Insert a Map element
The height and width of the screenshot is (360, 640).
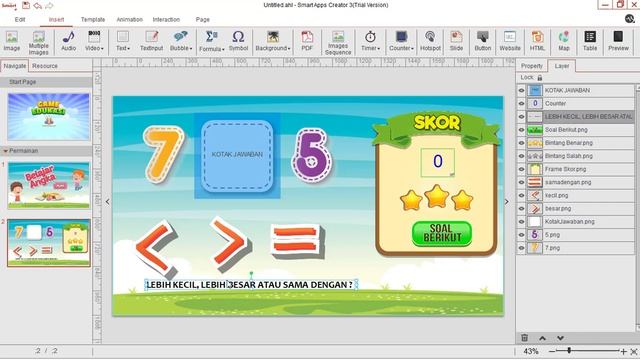tap(564, 41)
